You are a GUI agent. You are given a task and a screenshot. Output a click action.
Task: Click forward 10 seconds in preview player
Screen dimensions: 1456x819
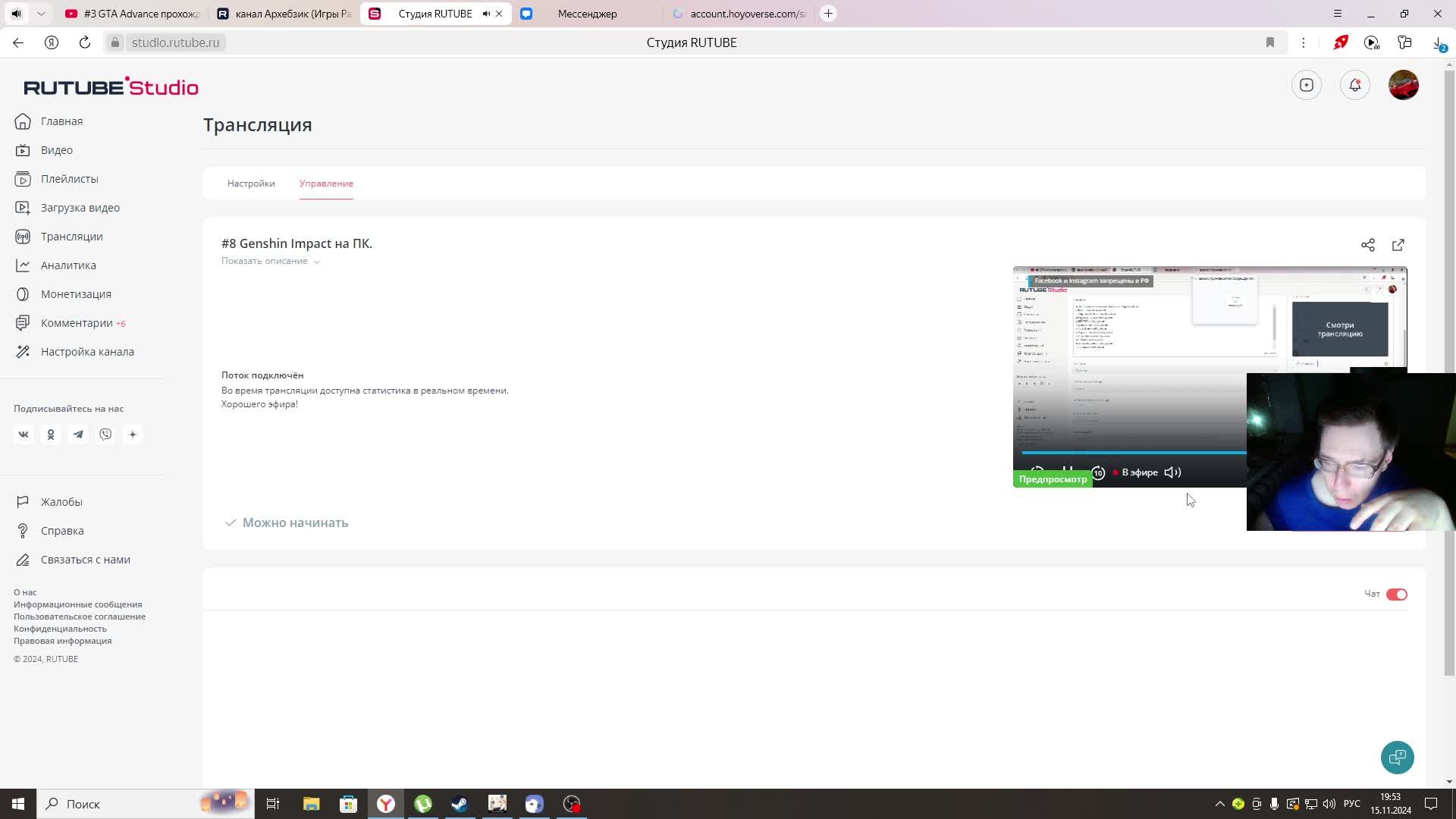[x=1098, y=472]
